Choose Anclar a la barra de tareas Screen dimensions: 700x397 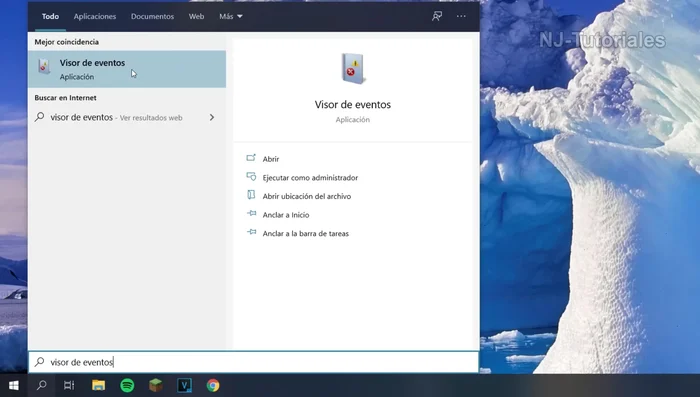305,234
